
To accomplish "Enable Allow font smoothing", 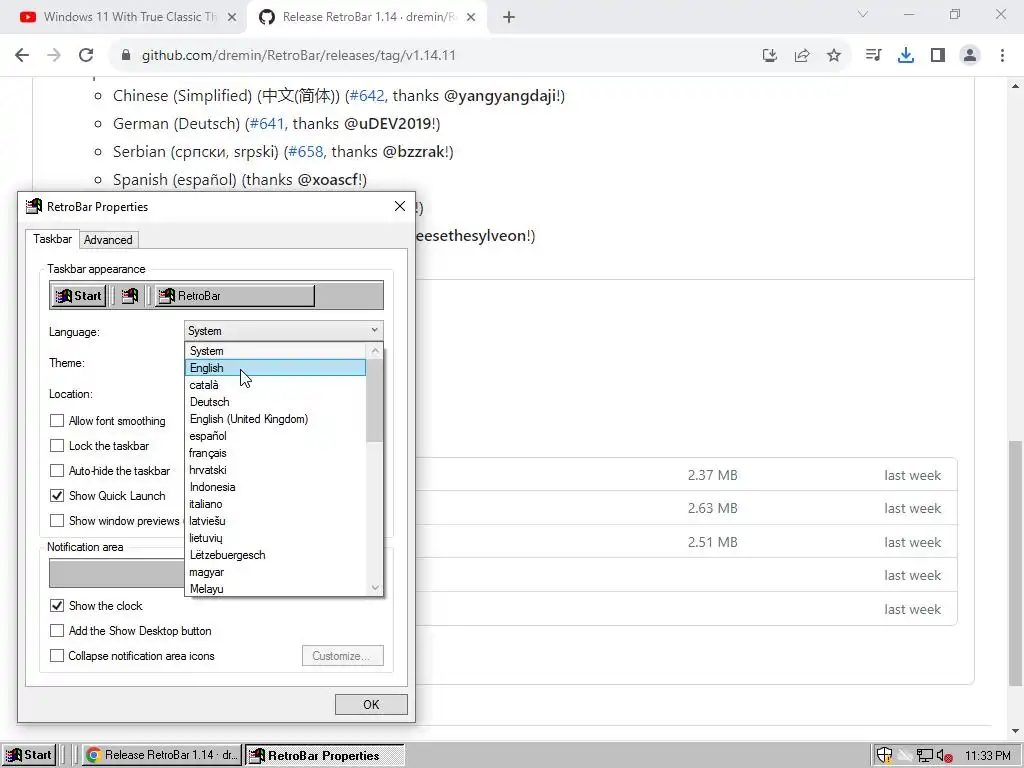I will pyautogui.click(x=57, y=421).
